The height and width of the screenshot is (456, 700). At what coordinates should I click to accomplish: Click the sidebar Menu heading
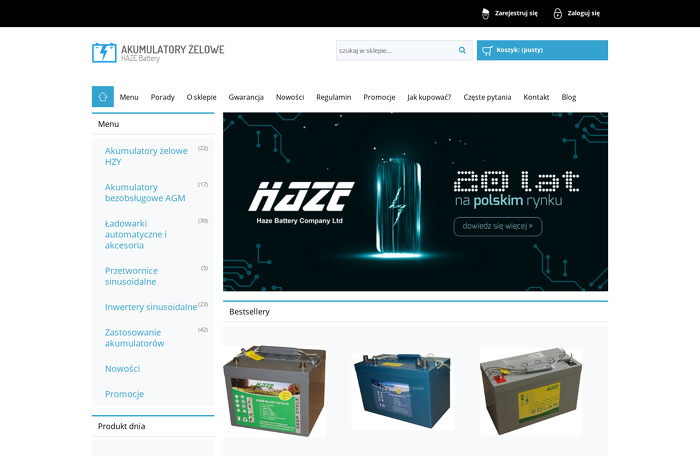[x=108, y=124]
